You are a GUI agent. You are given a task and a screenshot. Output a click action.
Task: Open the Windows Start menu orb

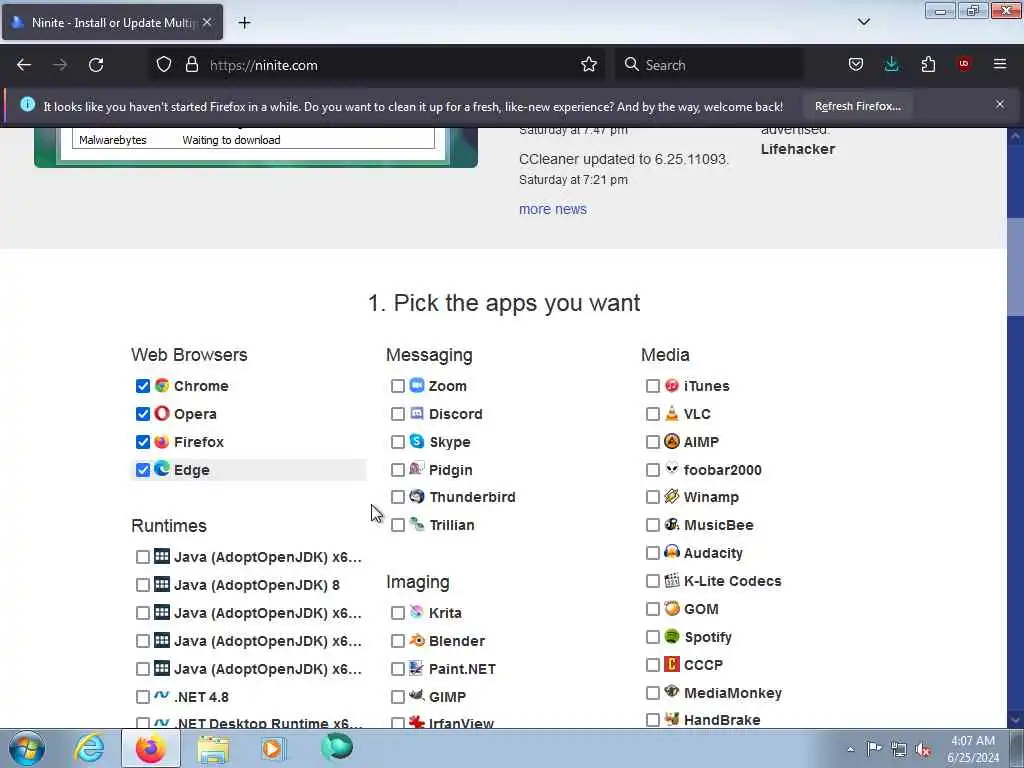(x=27, y=748)
